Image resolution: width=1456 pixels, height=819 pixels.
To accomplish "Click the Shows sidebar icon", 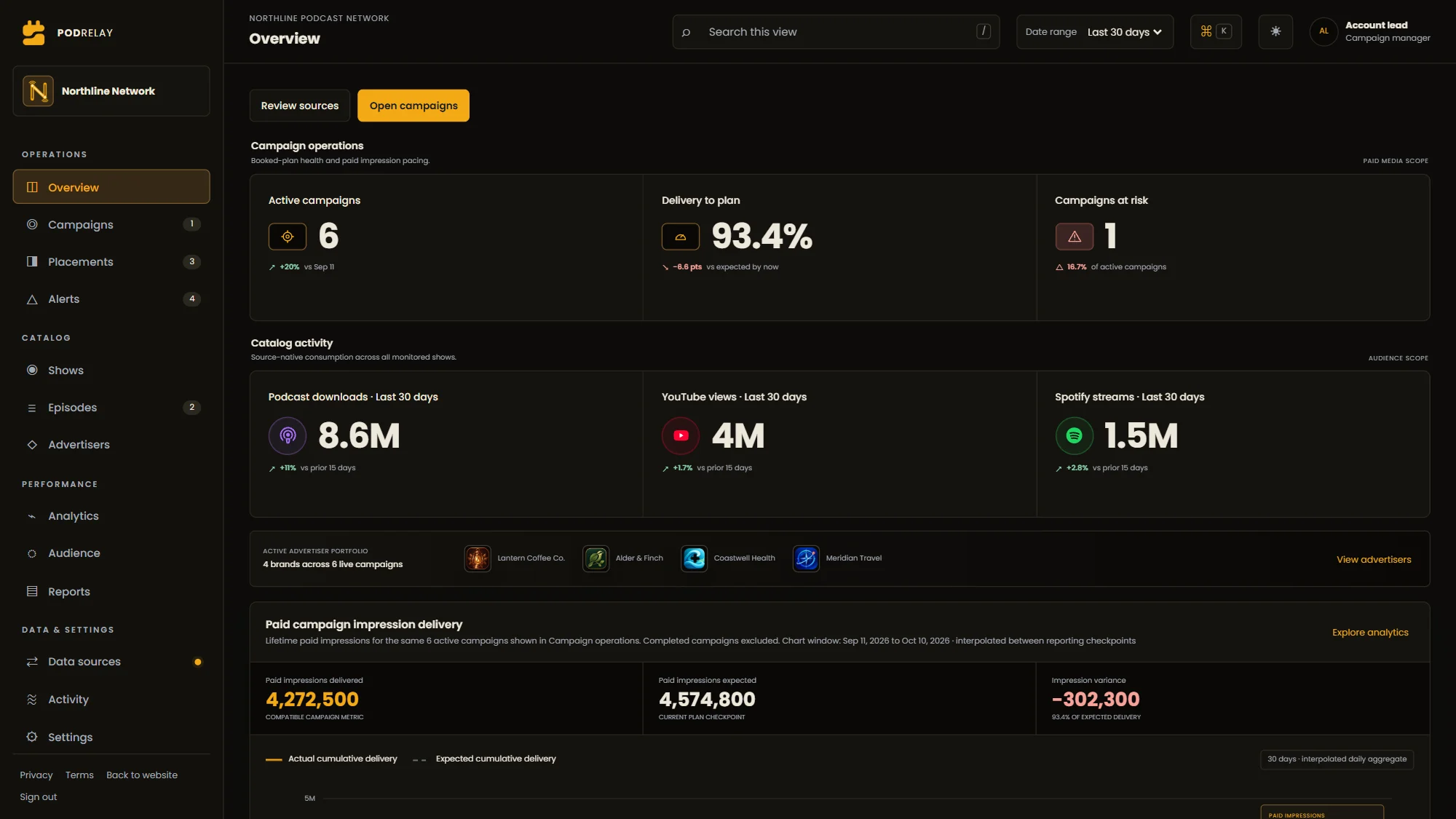I will (x=32, y=370).
